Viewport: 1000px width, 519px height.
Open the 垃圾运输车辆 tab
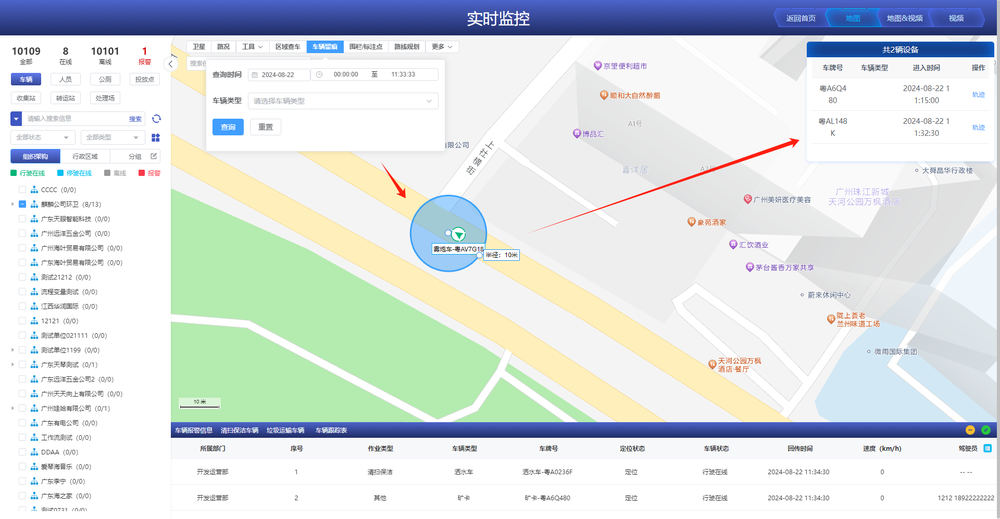pos(285,430)
